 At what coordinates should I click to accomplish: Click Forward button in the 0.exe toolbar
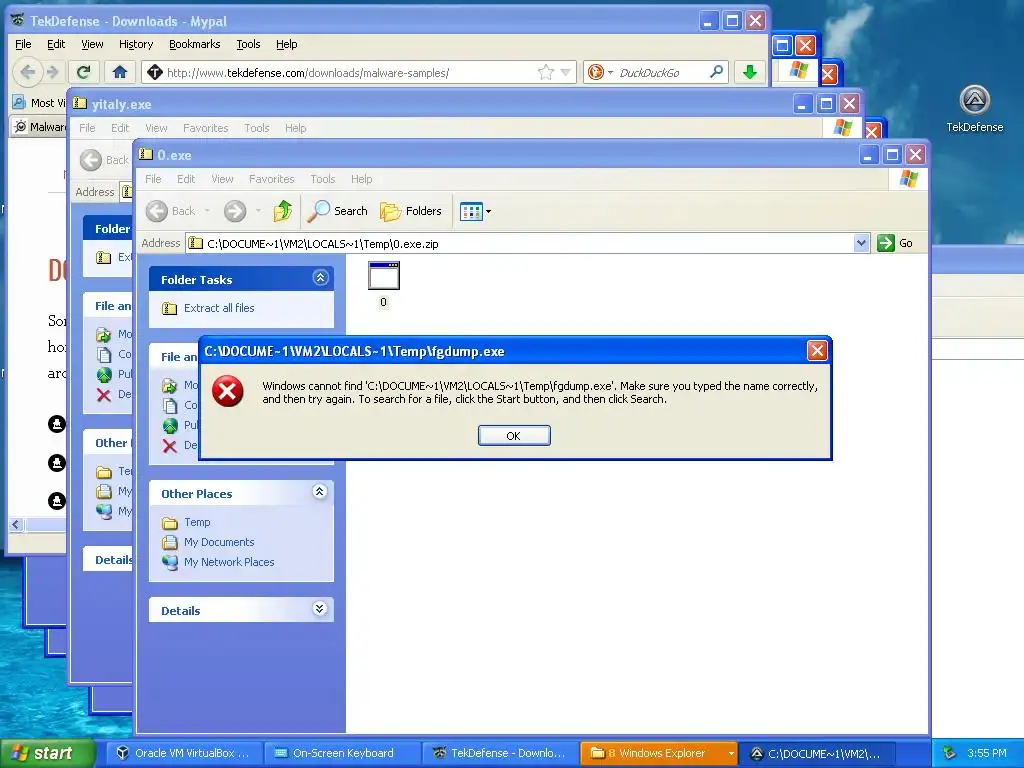click(235, 211)
